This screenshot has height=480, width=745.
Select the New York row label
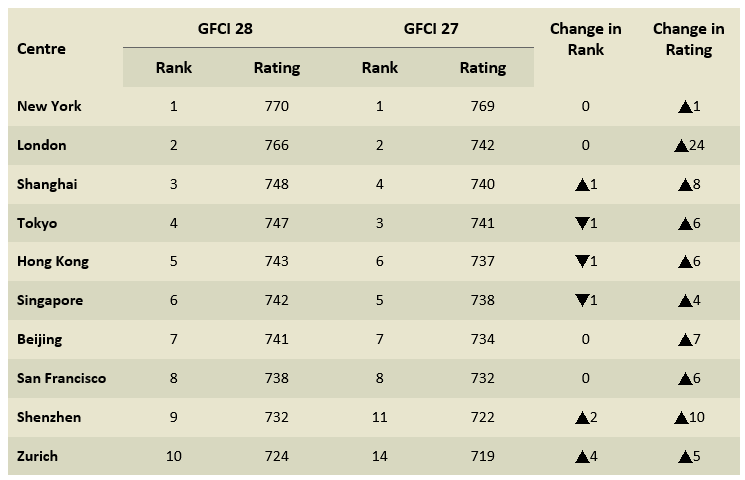point(49,106)
